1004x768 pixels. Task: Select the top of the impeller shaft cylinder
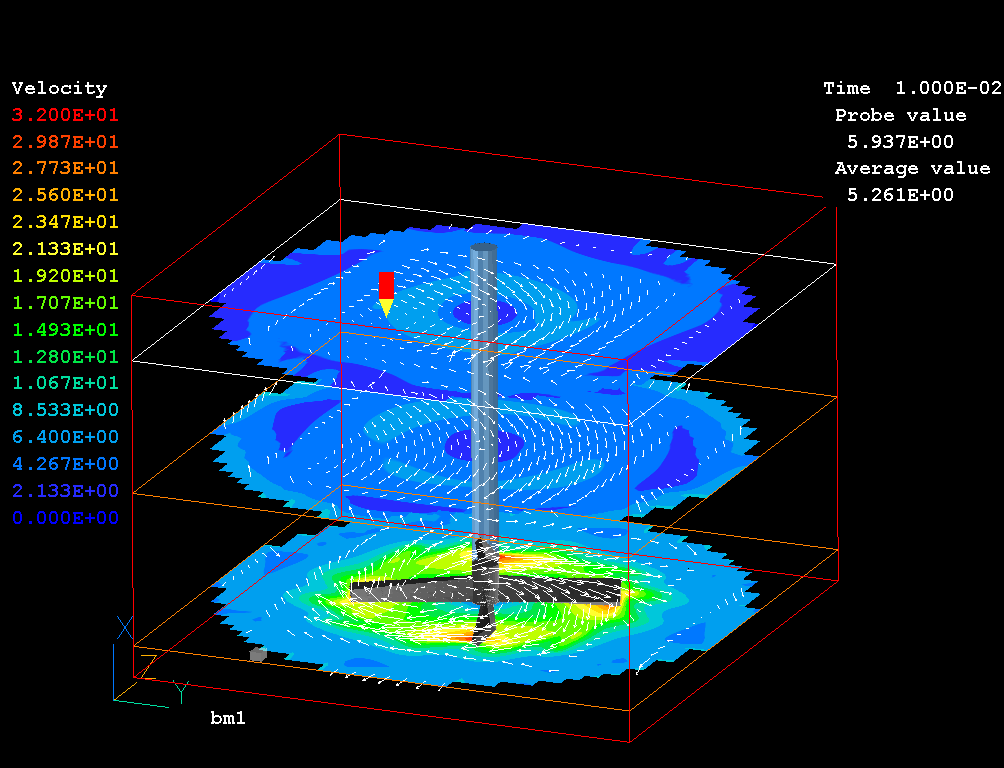click(x=484, y=246)
